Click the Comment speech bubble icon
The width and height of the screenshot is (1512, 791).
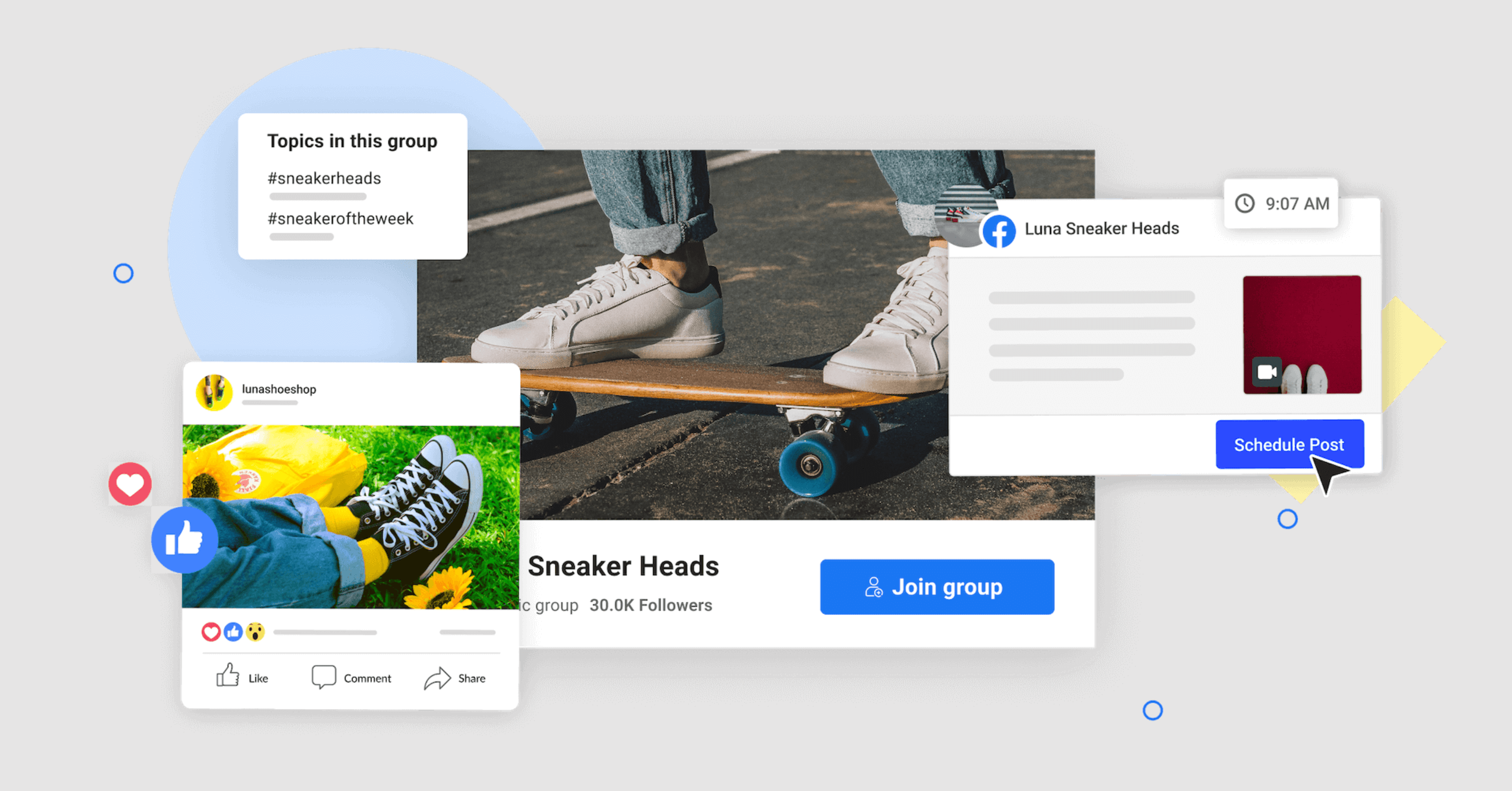[x=323, y=676]
